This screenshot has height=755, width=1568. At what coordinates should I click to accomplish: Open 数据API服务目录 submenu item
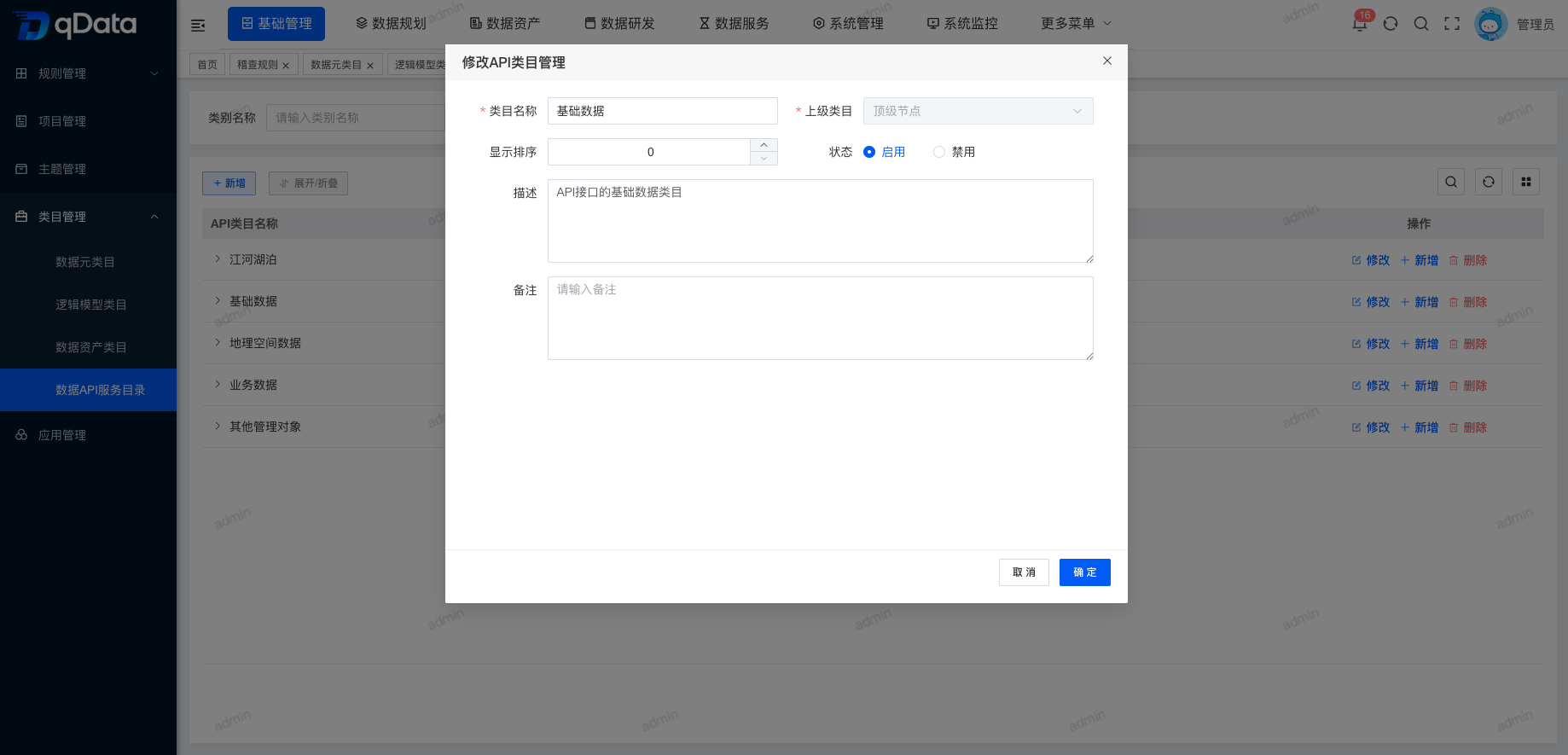coord(88,390)
